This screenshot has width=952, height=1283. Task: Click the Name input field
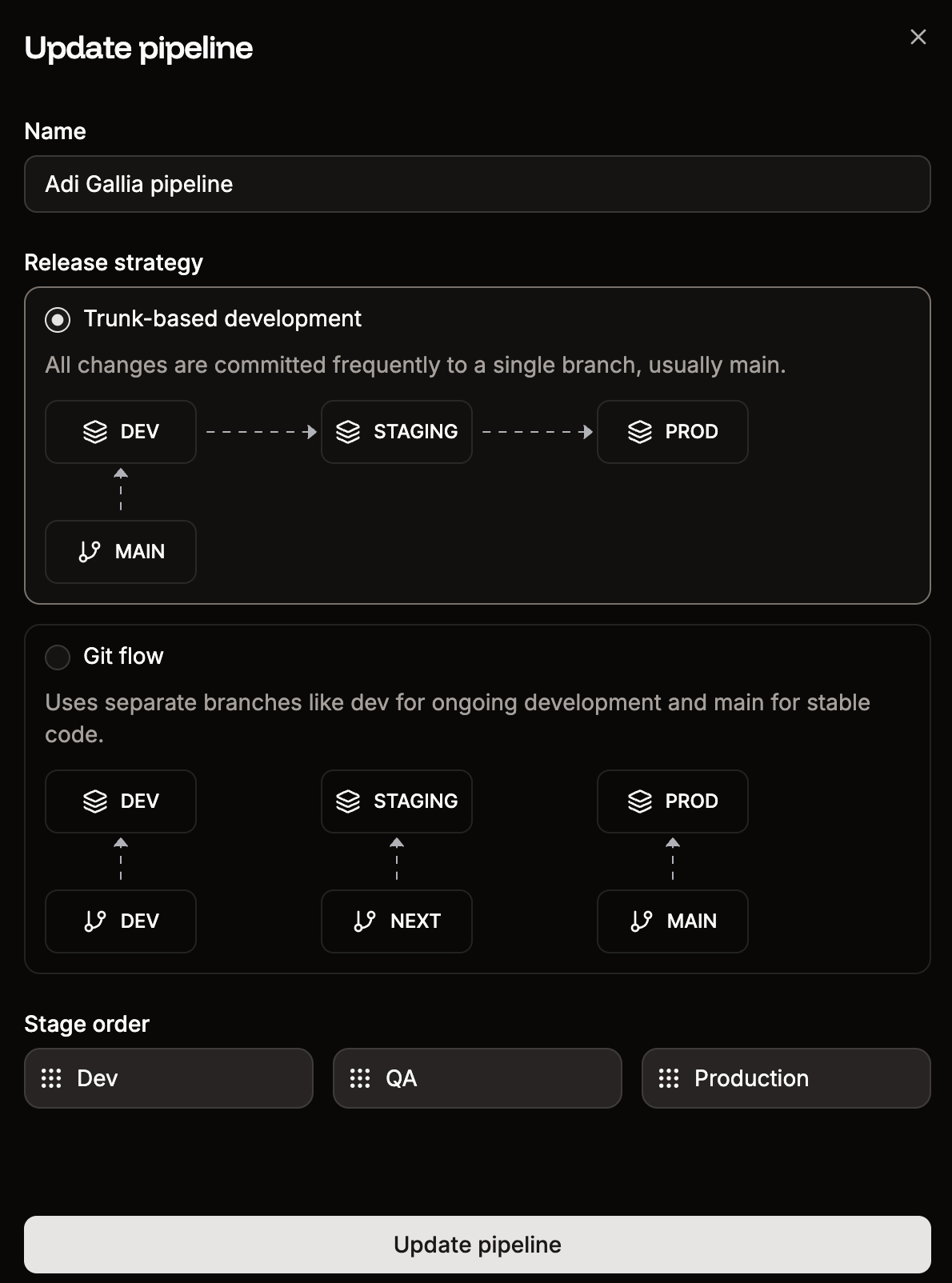tap(478, 184)
